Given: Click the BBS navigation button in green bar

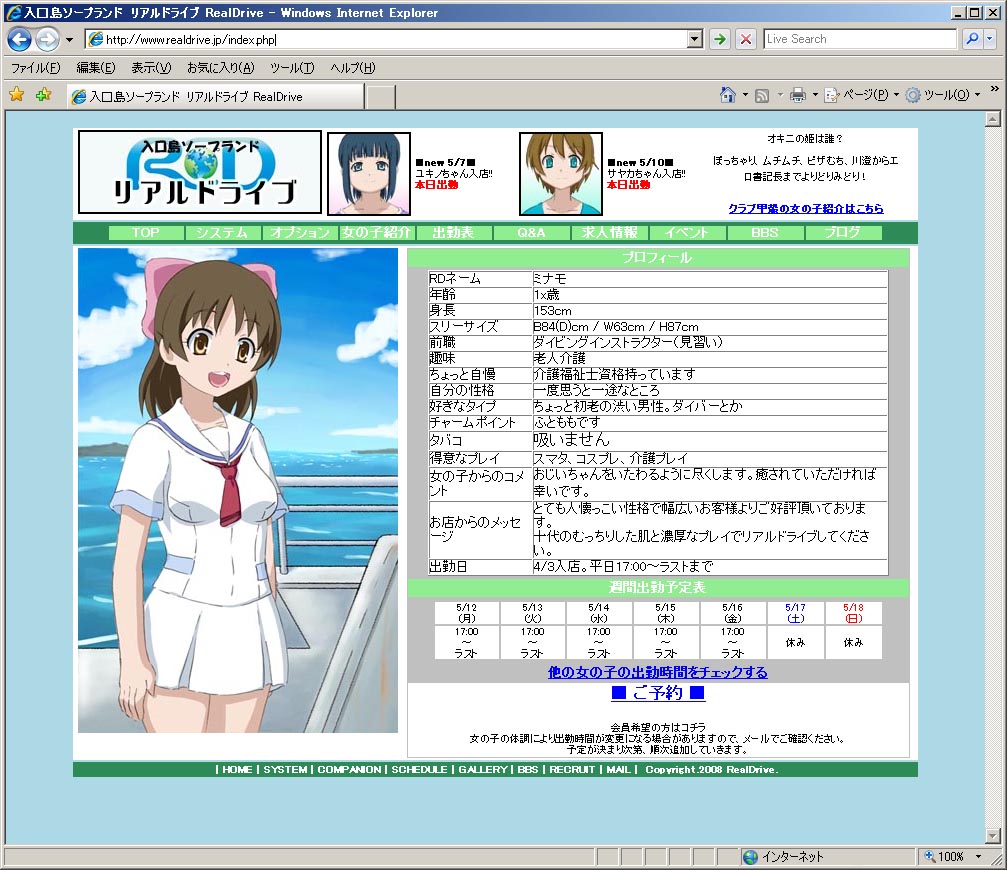Looking at the screenshot, I should point(764,232).
